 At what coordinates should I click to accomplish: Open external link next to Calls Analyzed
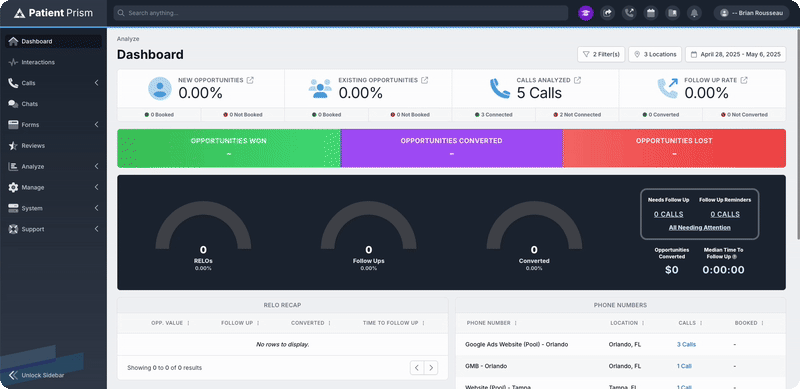tap(577, 80)
